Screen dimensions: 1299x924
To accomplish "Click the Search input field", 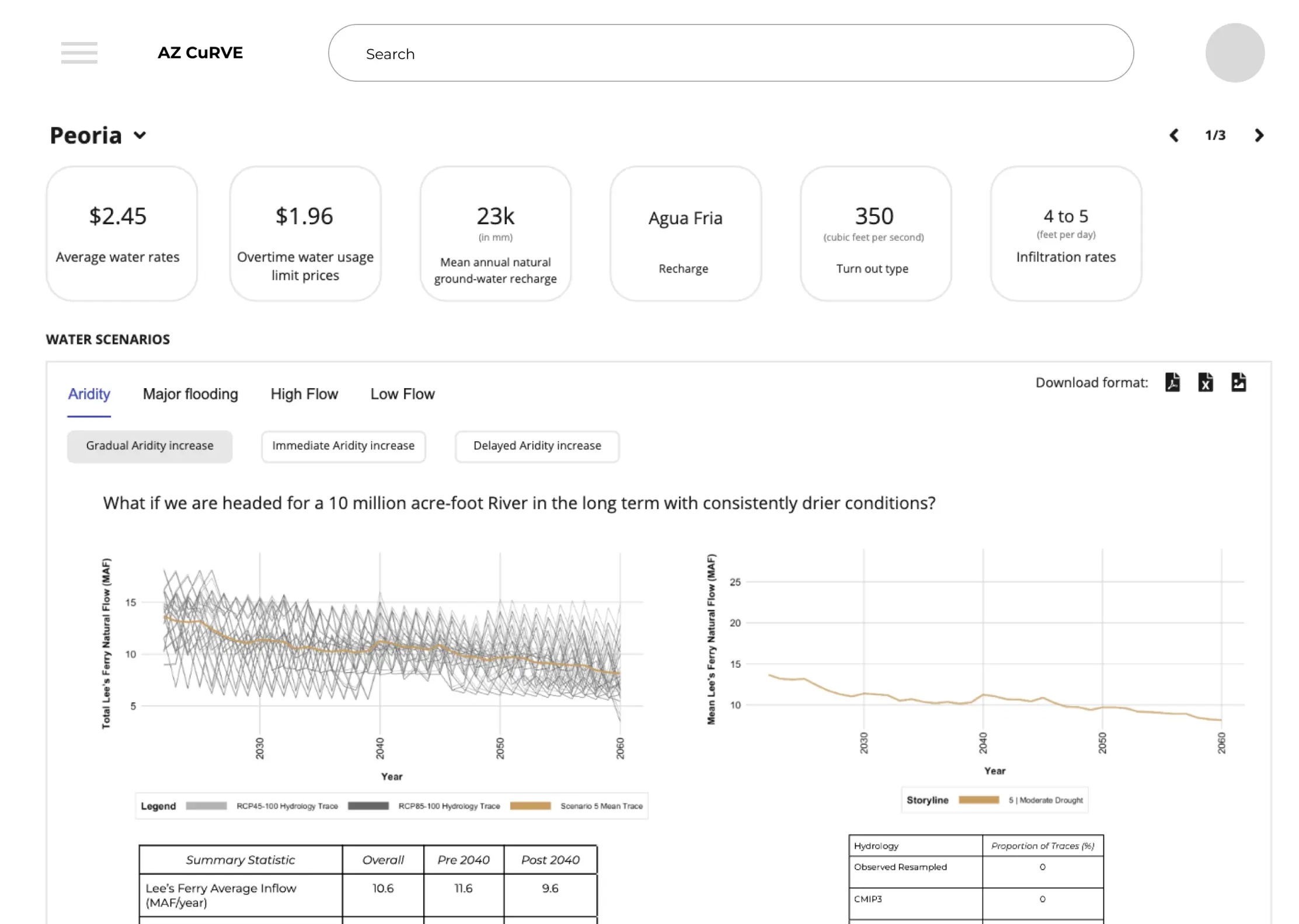I will pos(731,53).
